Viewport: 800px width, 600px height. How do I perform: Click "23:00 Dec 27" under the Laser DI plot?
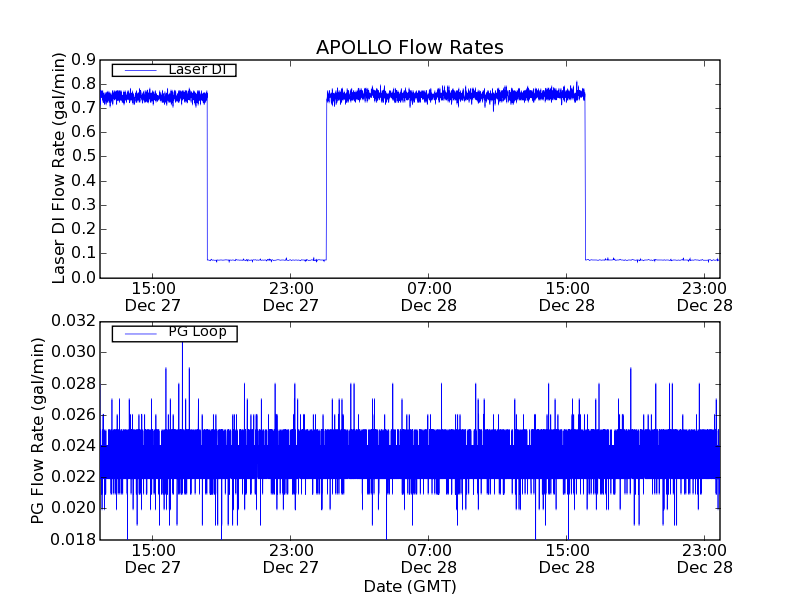(291, 297)
